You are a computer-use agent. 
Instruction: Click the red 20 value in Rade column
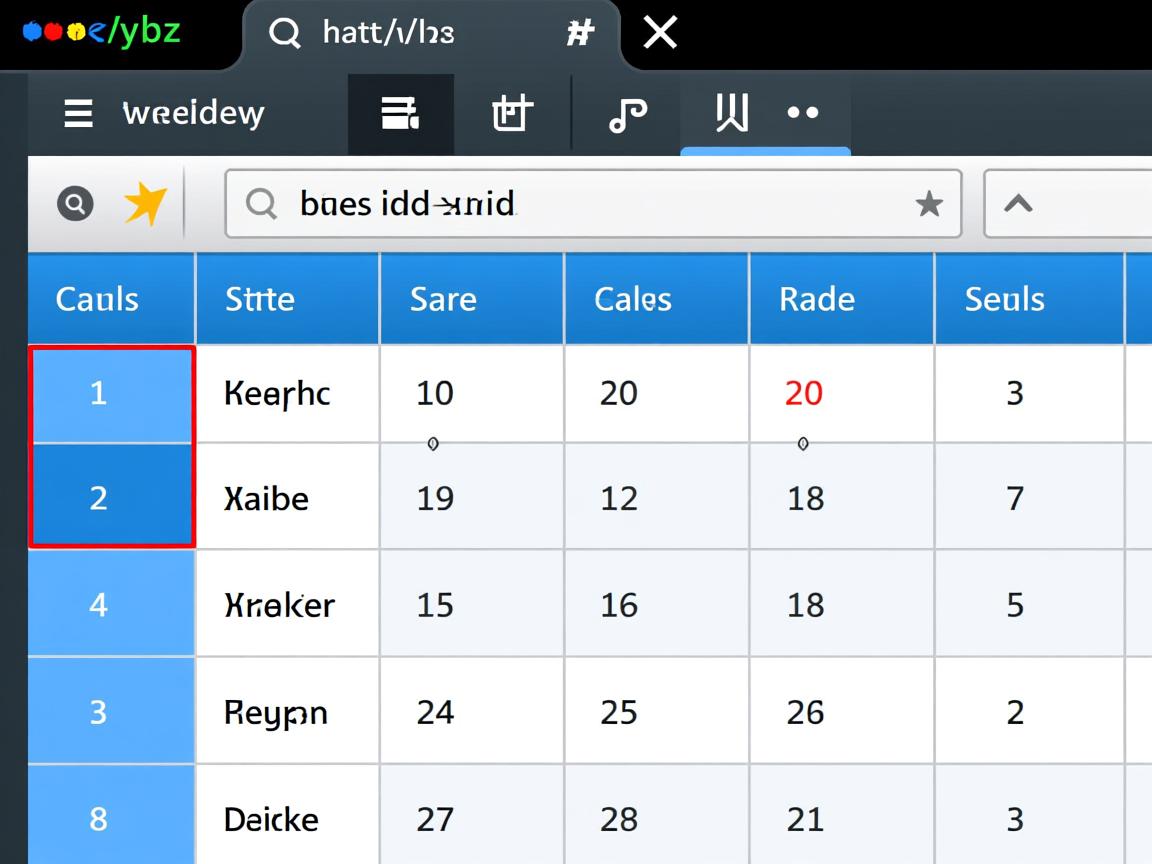click(x=804, y=393)
